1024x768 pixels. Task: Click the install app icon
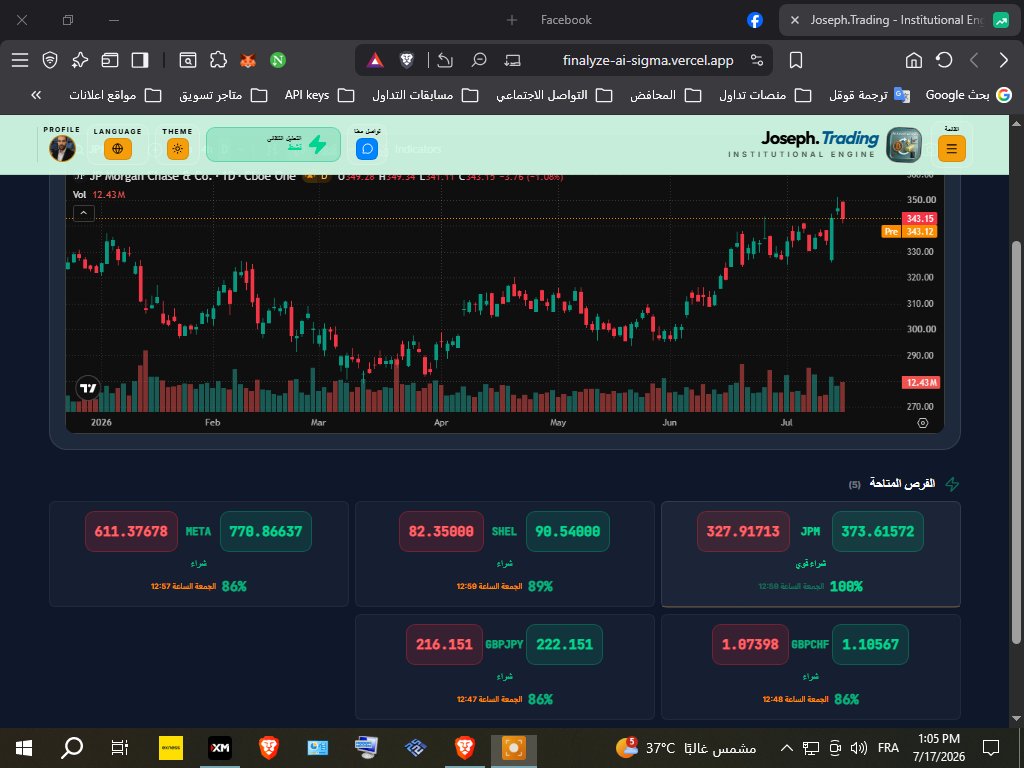[513, 60]
